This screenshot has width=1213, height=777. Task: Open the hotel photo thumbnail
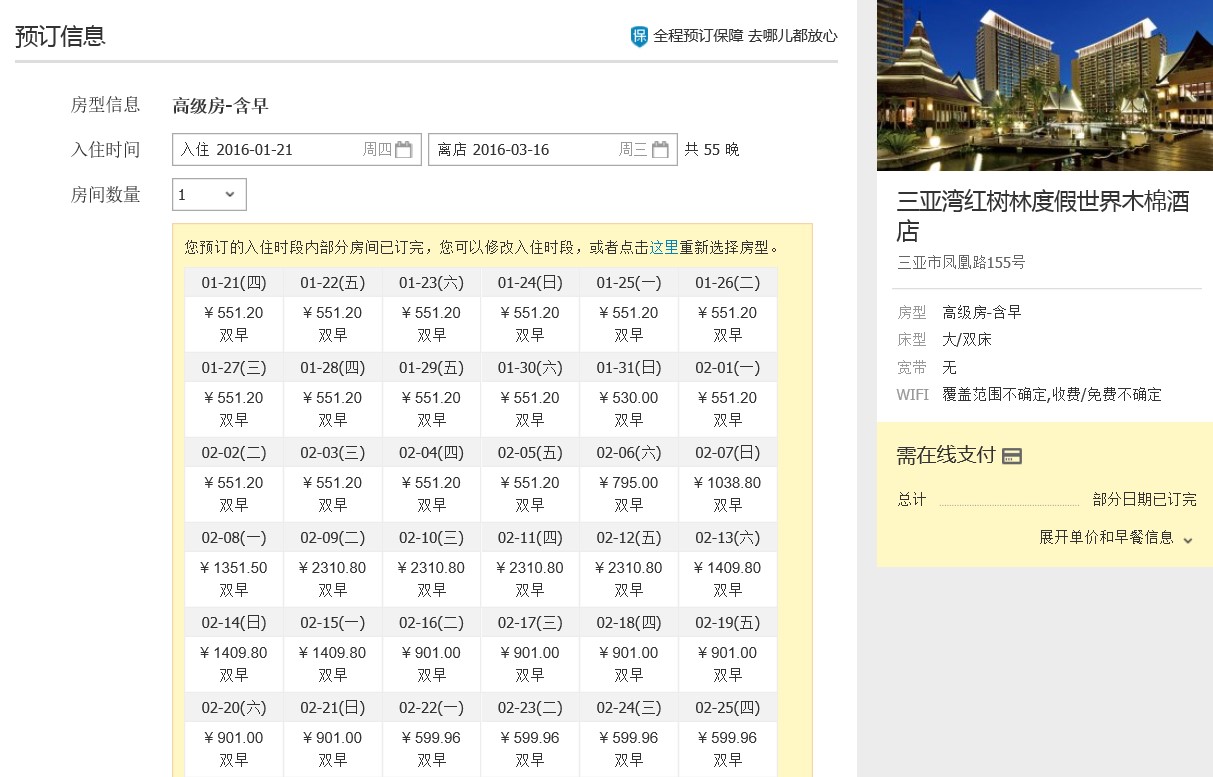(x=1044, y=85)
